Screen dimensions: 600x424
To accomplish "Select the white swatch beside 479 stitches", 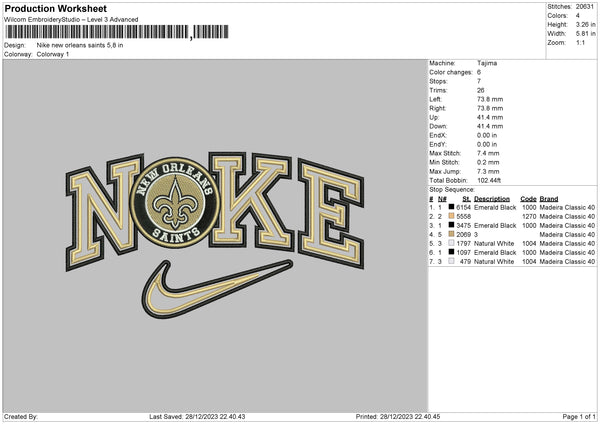I will tap(451, 261).
